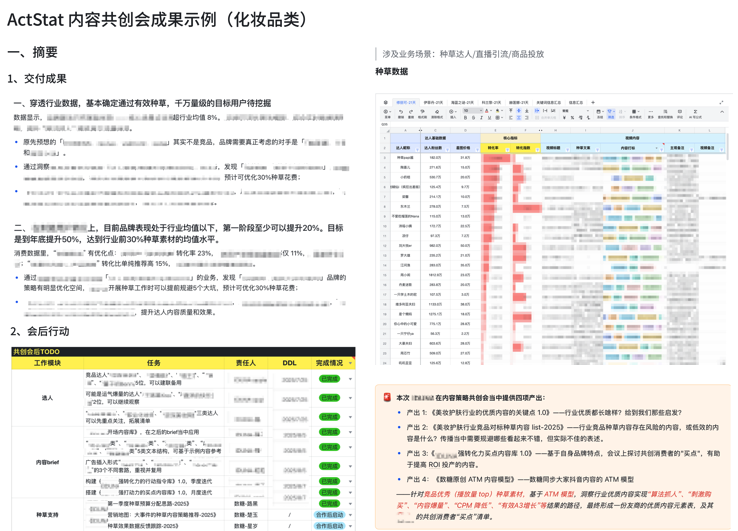Open the freeze panes dropdown
The width and height of the screenshot is (738, 531).
coord(599,113)
